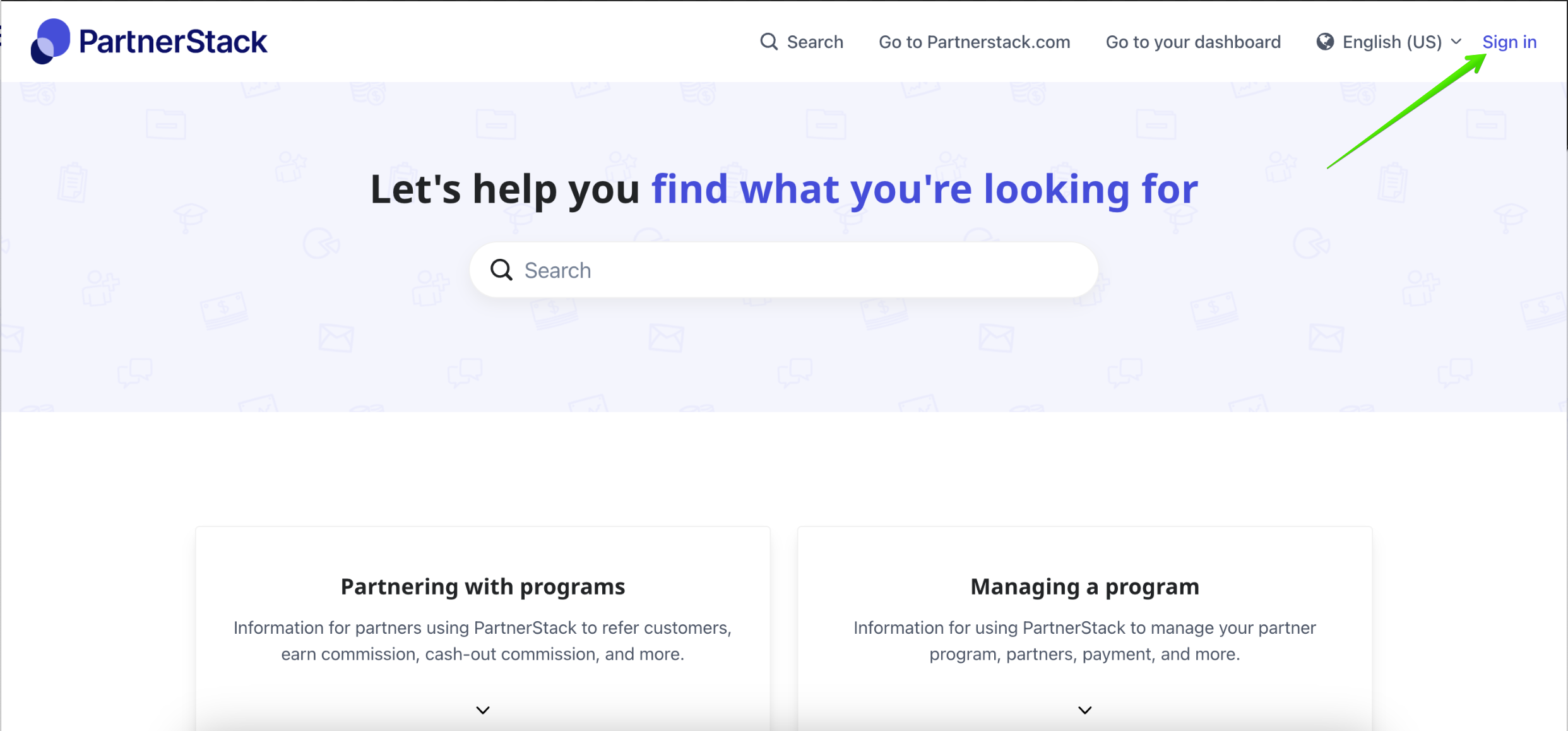Open Go to Partnerstack.com from the navigation

974,42
